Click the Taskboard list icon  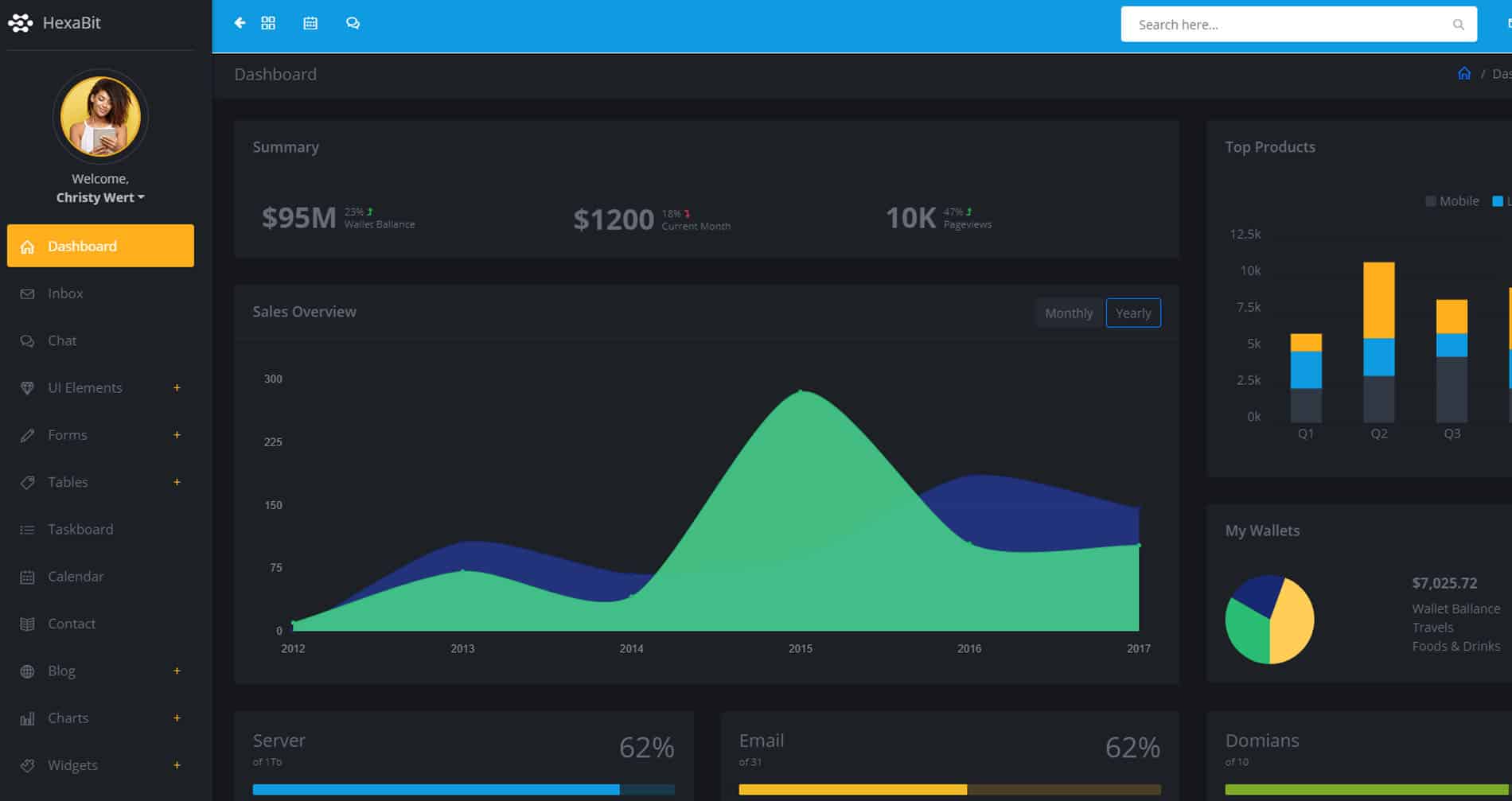coord(27,530)
